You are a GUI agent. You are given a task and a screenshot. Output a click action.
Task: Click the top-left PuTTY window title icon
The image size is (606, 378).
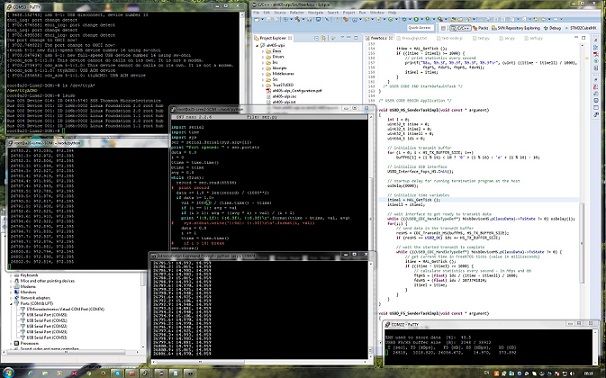[x=9, y=7]
